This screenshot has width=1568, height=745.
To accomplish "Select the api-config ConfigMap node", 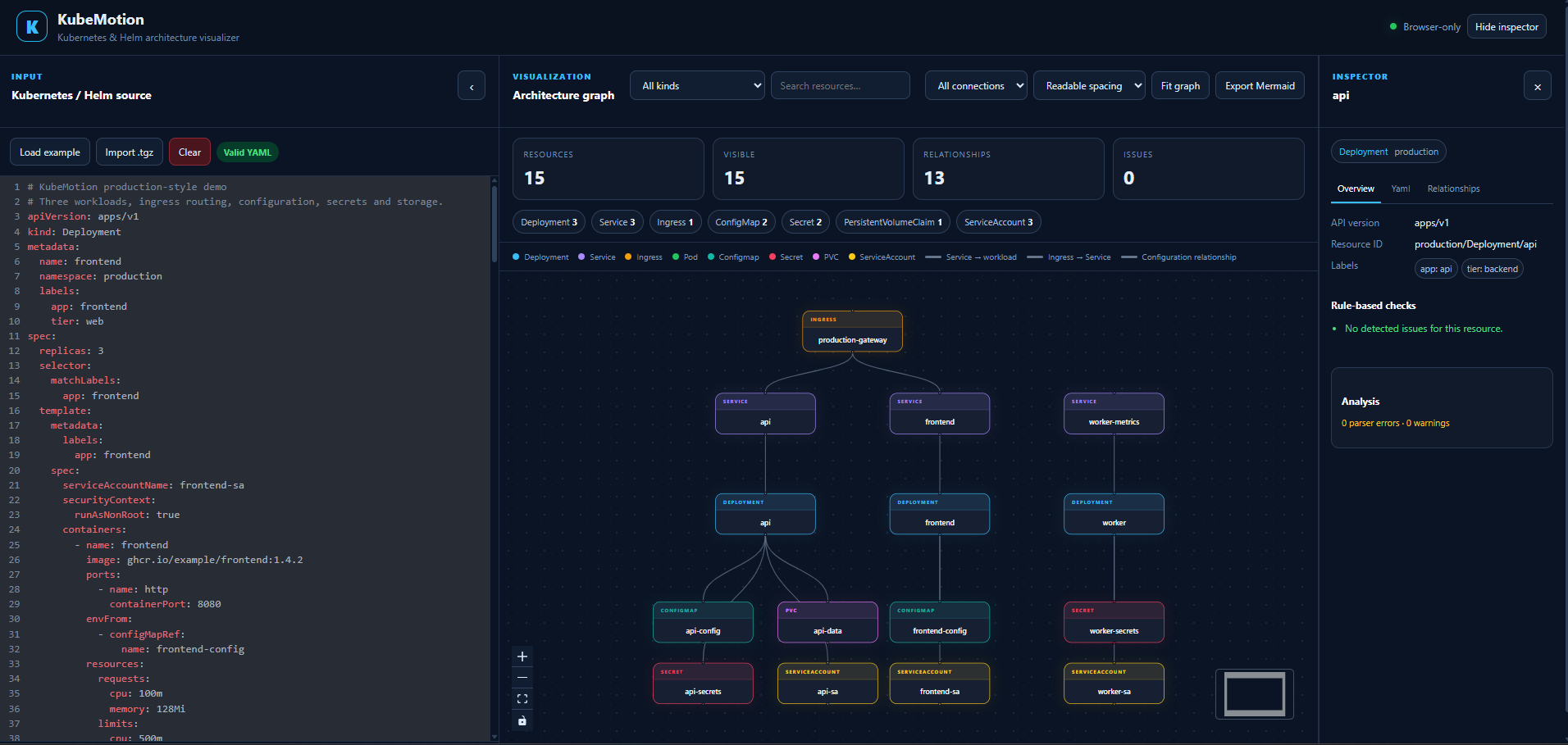I will [703, 622].
